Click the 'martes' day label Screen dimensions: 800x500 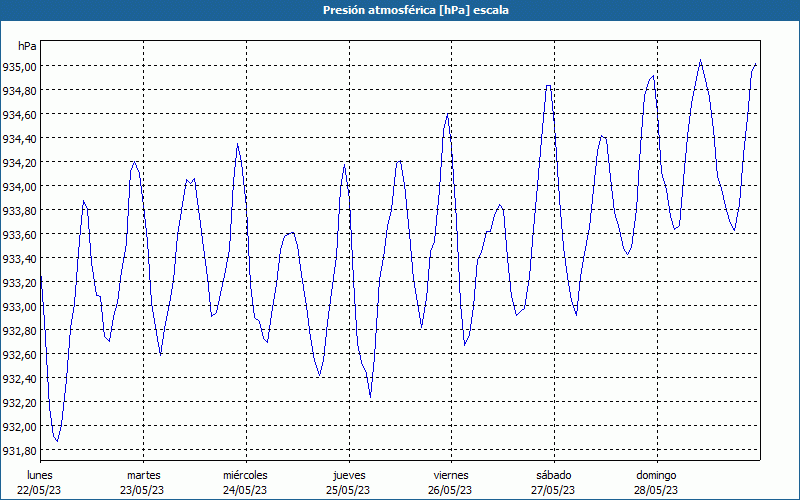(x=144, y=475)
